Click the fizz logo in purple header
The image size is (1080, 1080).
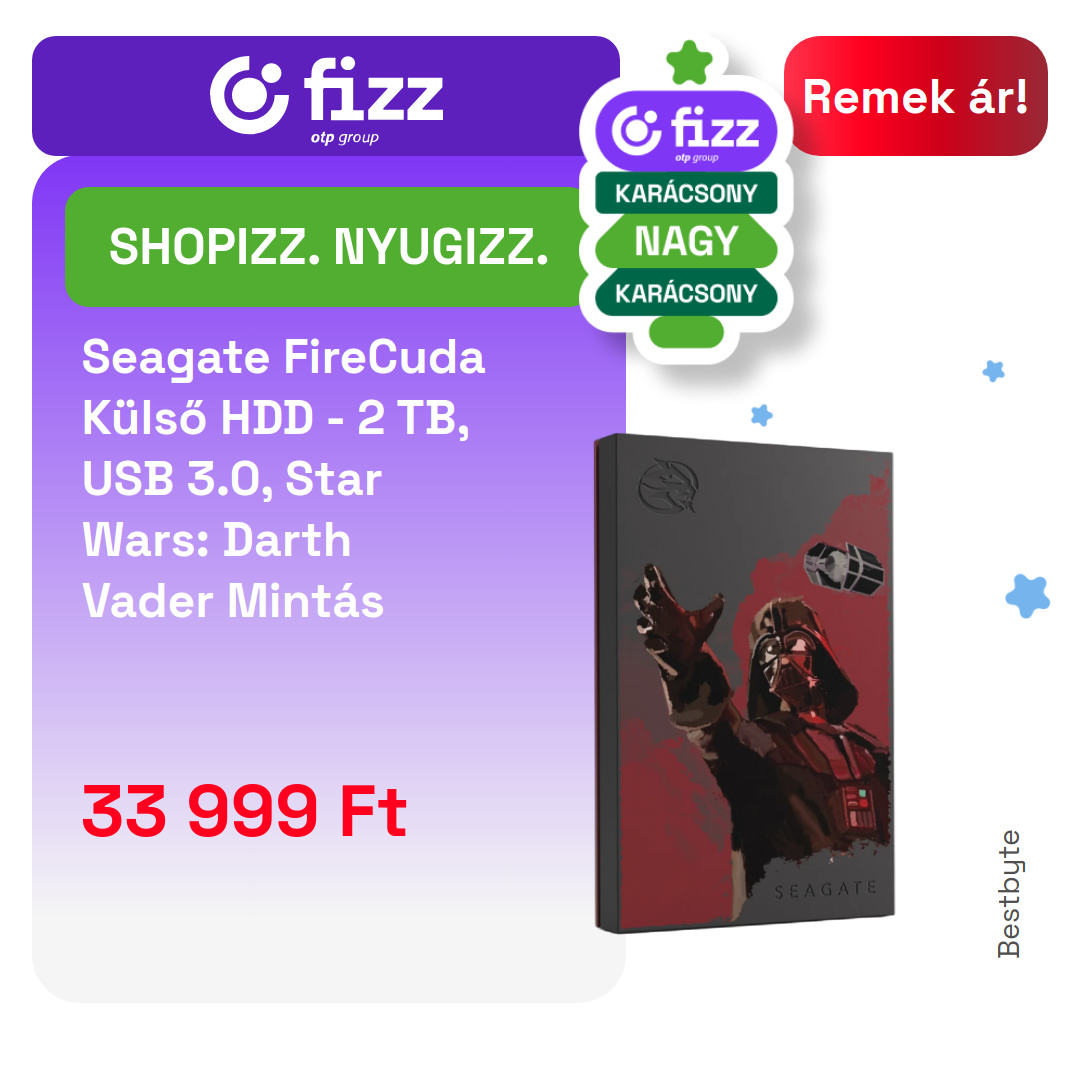coord(326,100)
